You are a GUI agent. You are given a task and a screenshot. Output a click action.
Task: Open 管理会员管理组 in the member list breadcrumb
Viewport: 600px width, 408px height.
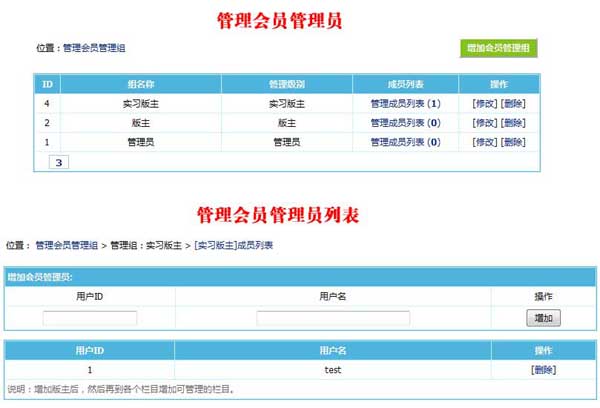(66, 245)
